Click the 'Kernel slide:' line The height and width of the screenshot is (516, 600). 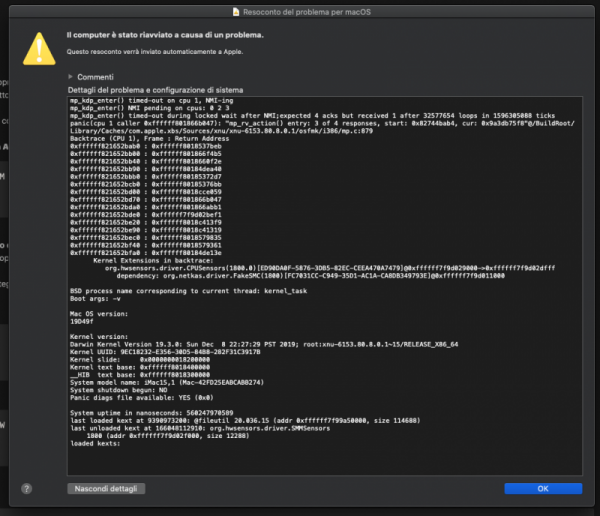point(140,360)
